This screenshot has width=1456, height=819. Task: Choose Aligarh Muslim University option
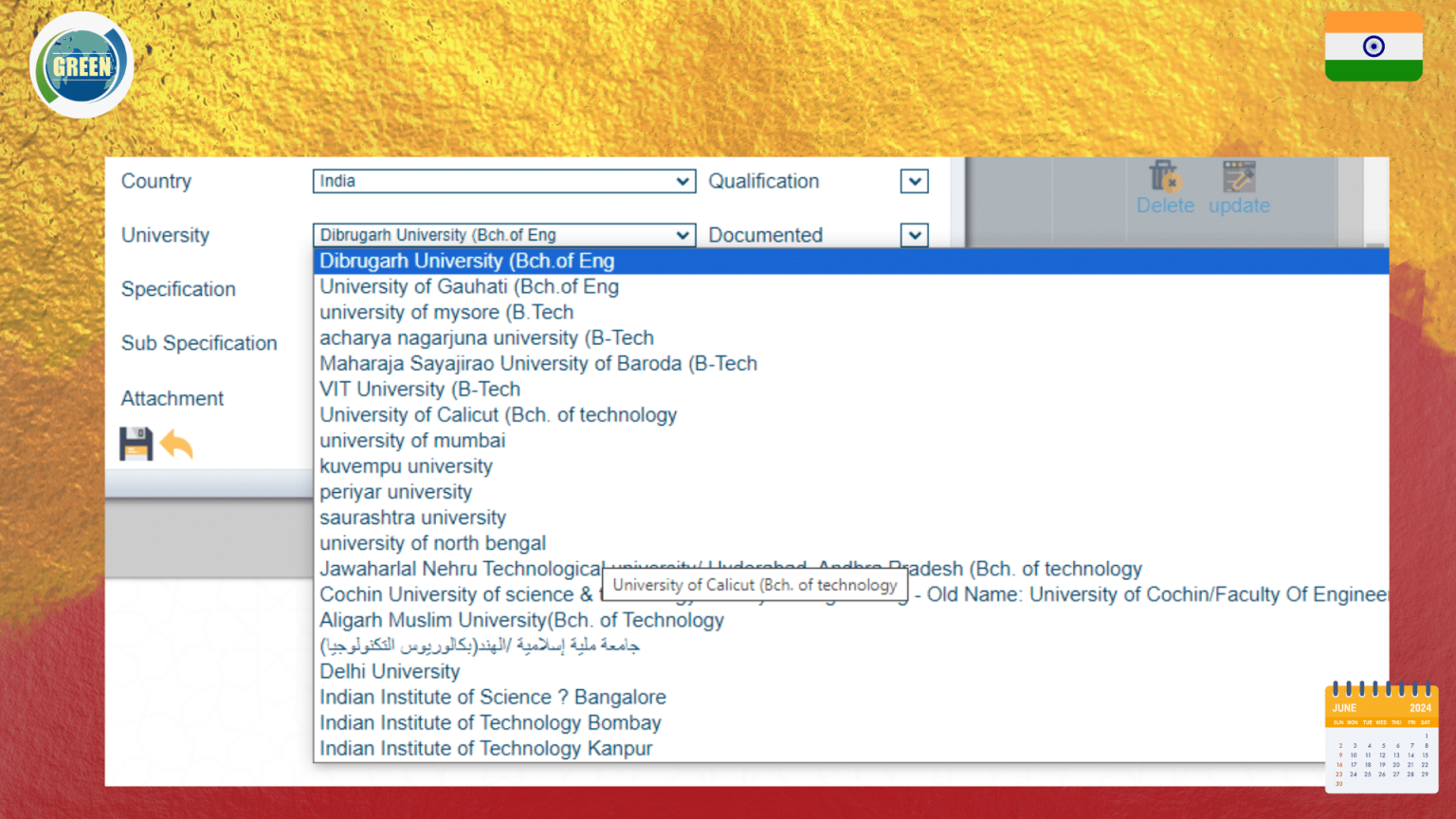tap(851, 619)
